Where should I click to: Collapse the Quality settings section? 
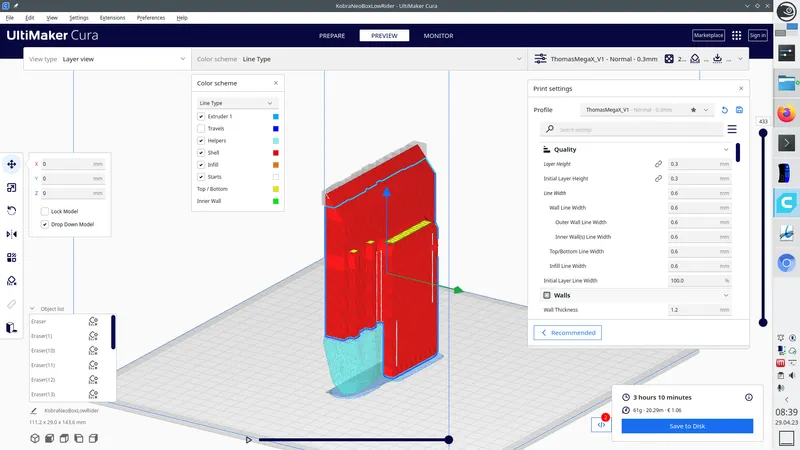[x=727, y=150]
